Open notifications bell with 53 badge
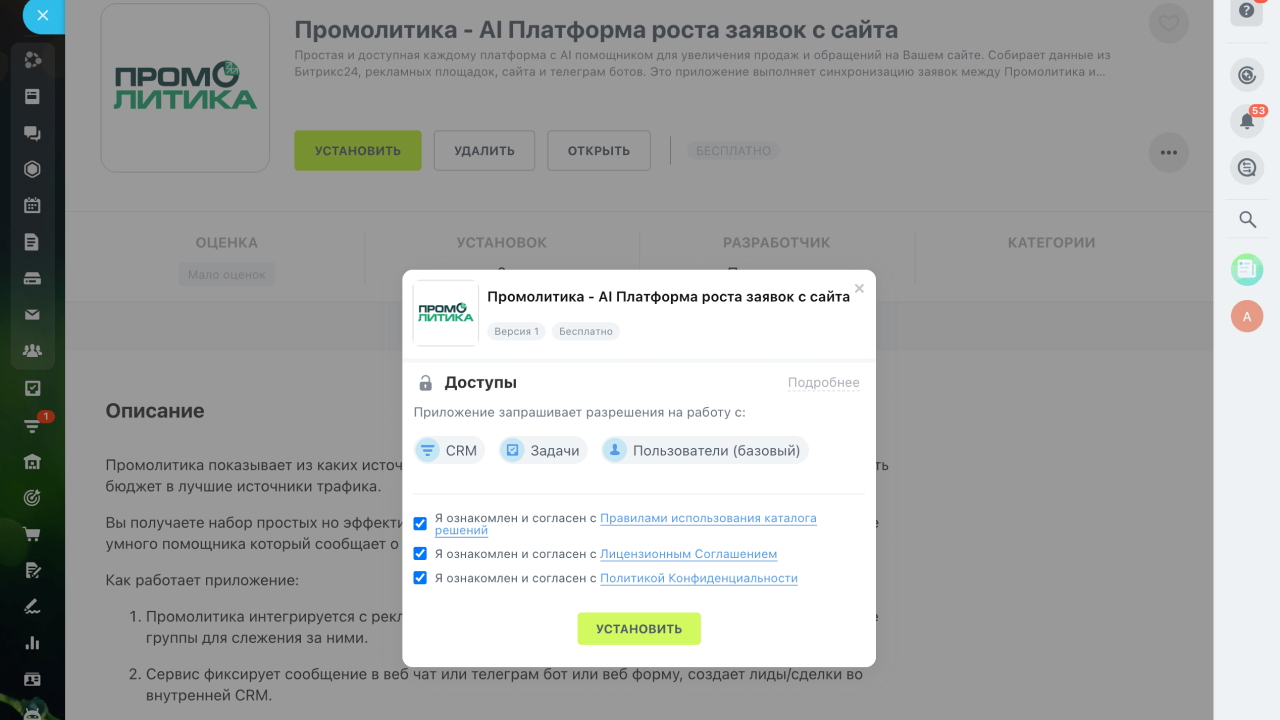 pyautogui.click(x=1247, y=121)
